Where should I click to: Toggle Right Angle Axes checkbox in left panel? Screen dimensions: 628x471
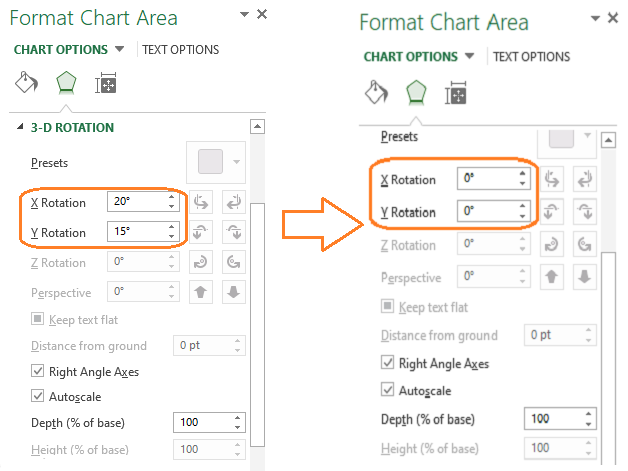click(x=38, y=371)
